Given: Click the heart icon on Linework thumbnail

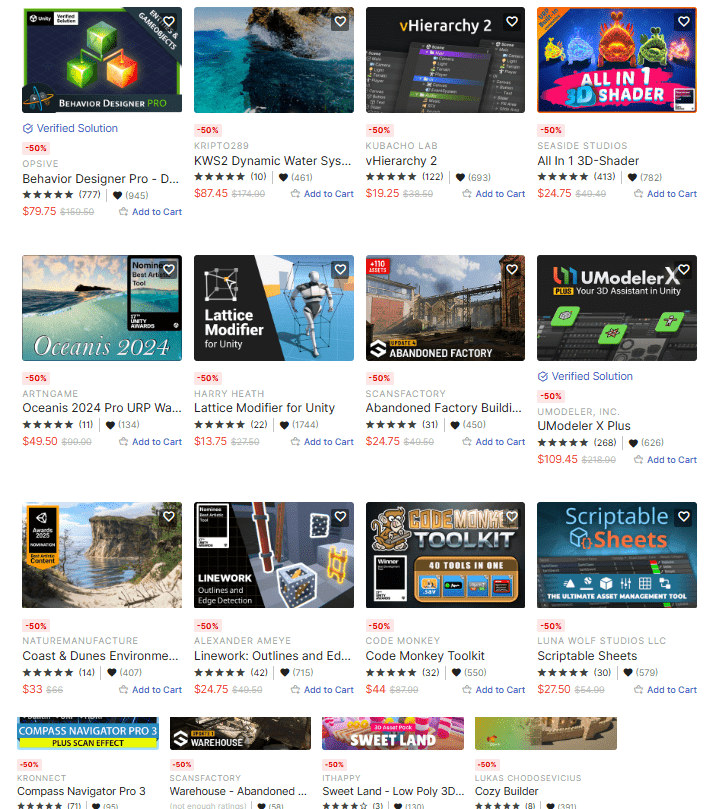Looking at the screenshot, I should (x=340, y=516).
